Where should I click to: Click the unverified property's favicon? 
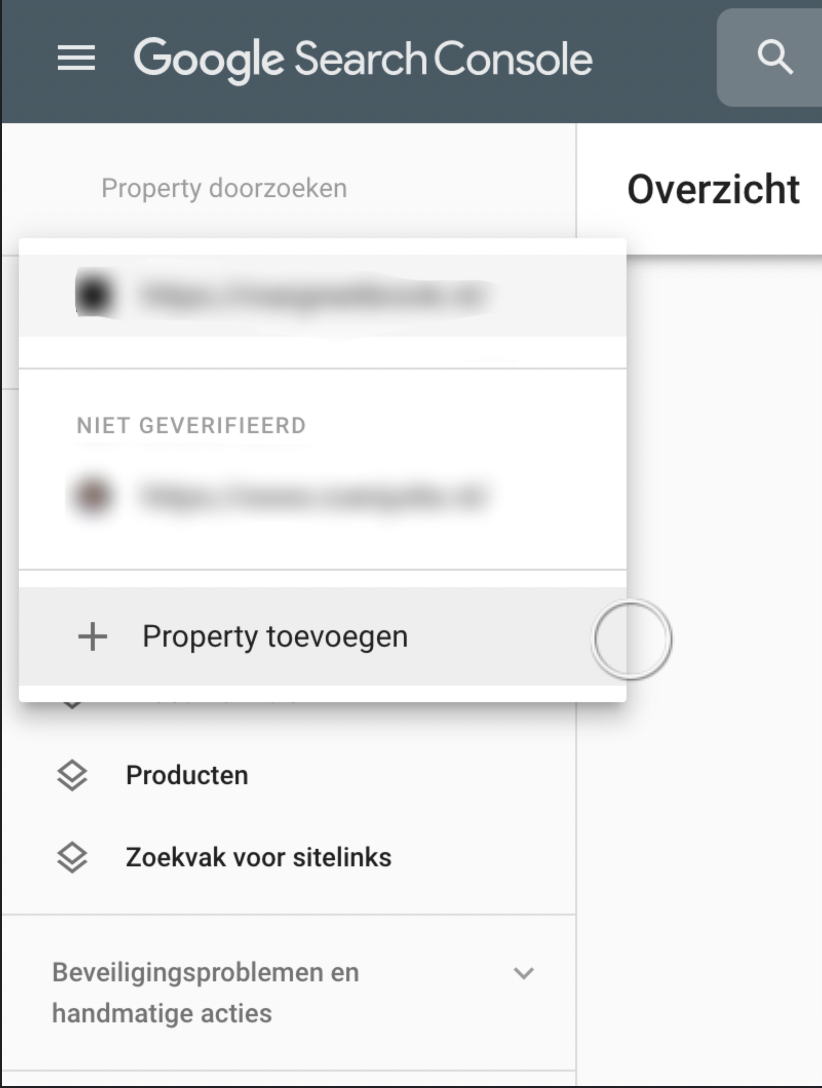point(92,496)
